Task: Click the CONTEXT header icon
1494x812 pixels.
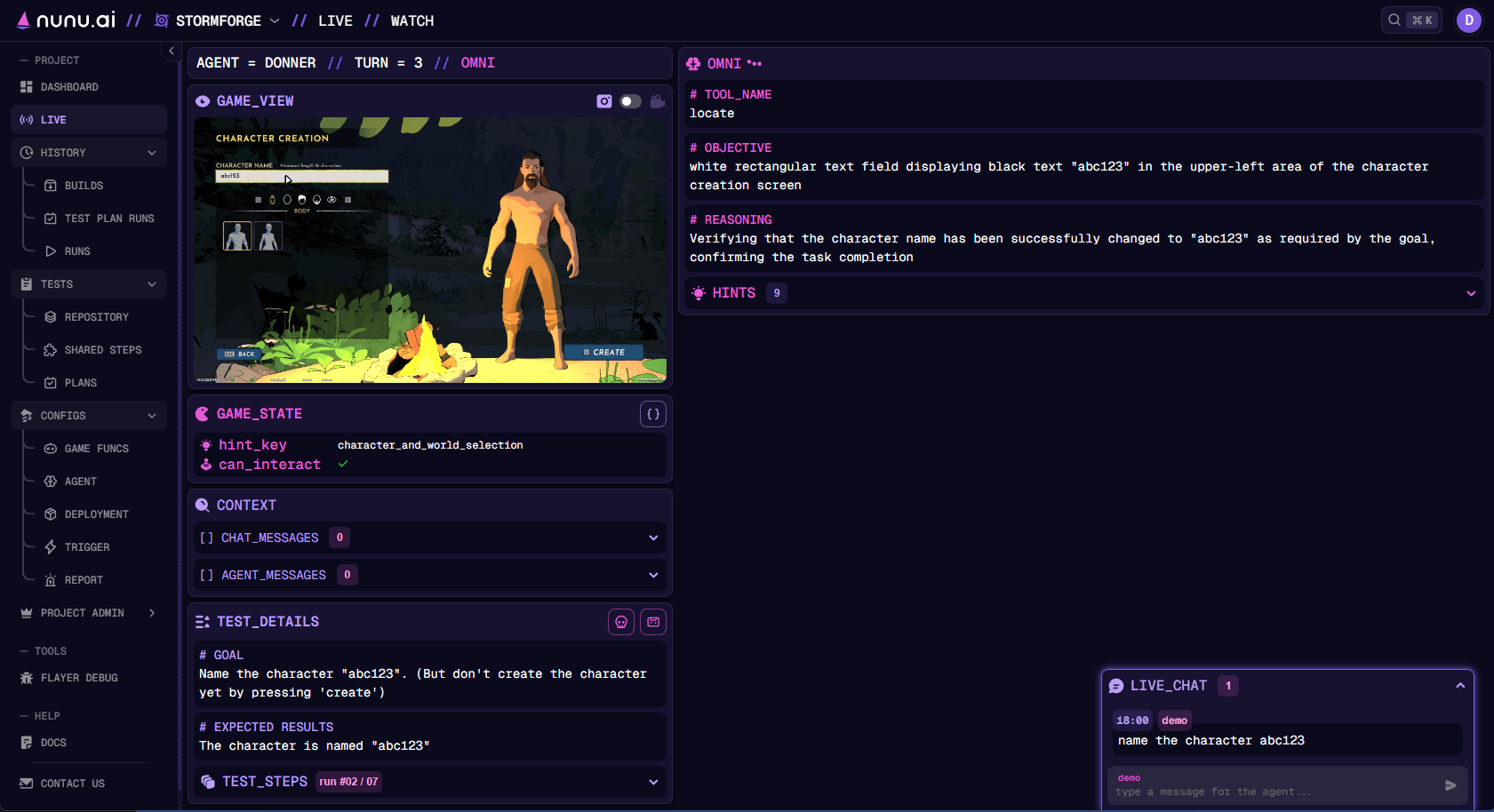Action: [203, 506]
